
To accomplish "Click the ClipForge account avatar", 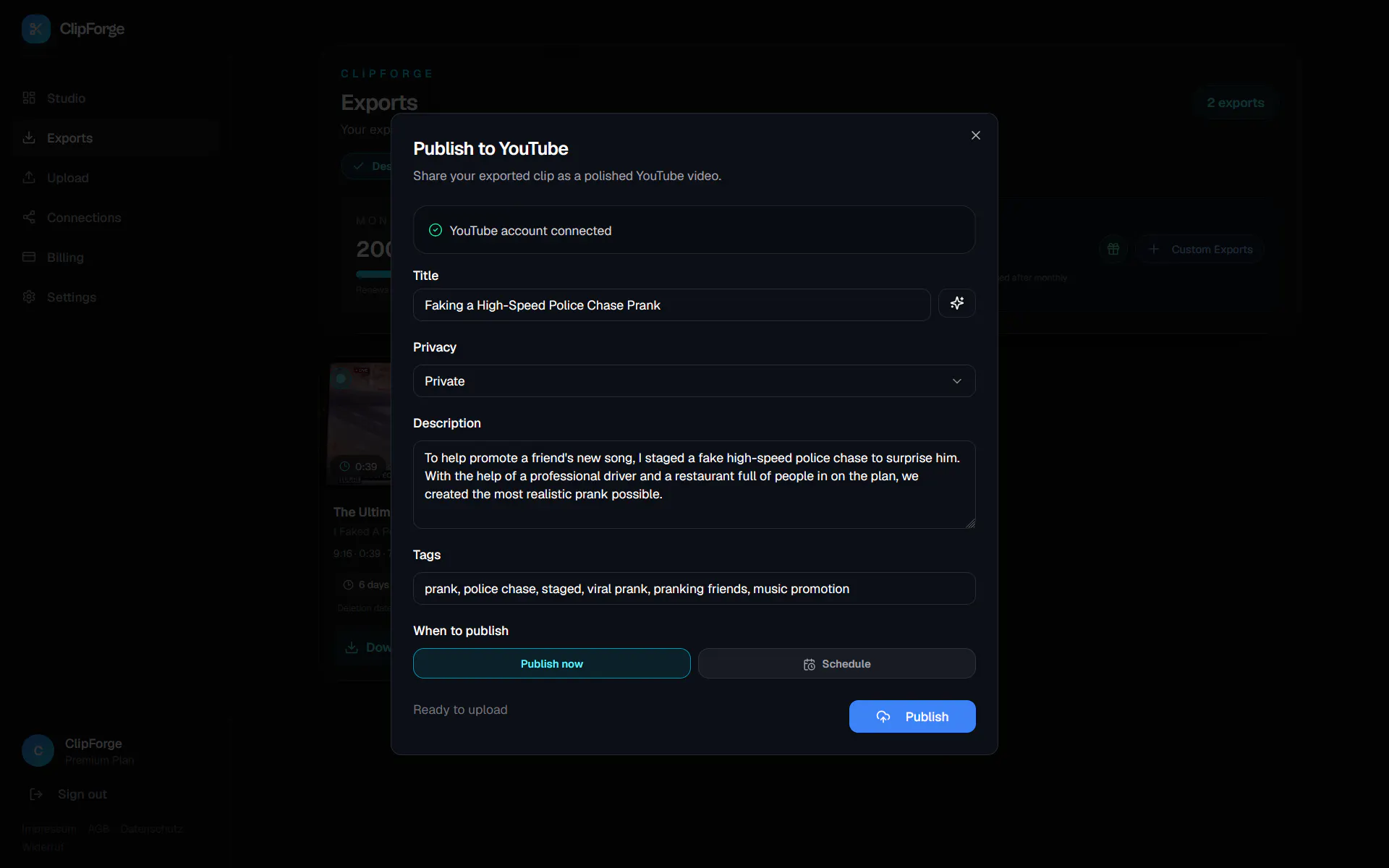I will point(38,751).
